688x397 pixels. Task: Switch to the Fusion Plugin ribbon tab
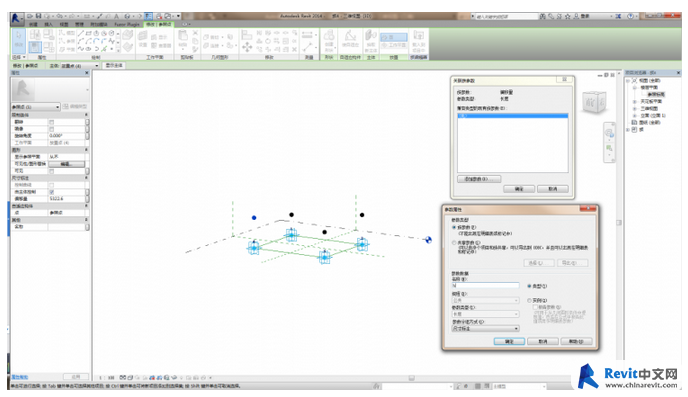point(127,25)
